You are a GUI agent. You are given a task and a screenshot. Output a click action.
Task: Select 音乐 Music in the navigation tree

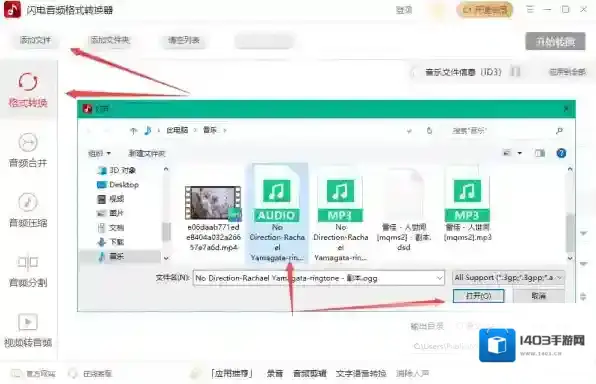click(120, 256)
